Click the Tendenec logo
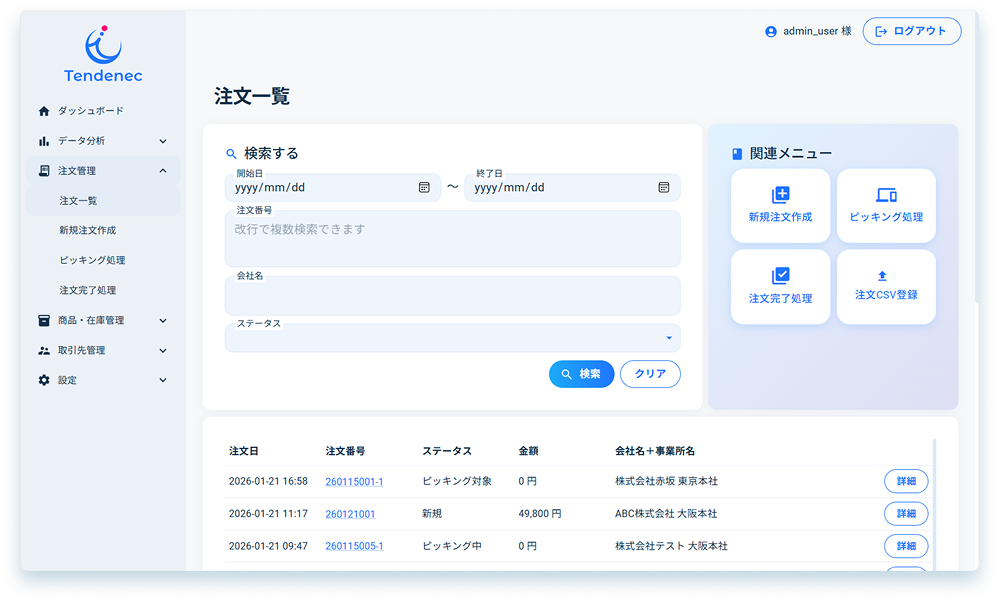This screenshot has height=601, width=999. click(103, 56)
